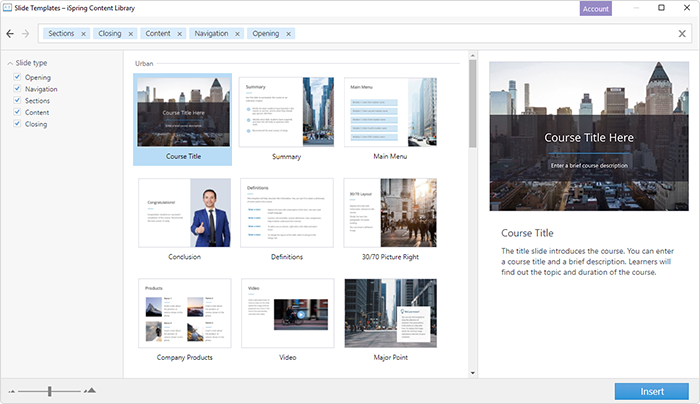Viewport: 700px width, 404px height.
Task: Click the Navigation tag label
Action: (x=211, y=33)
